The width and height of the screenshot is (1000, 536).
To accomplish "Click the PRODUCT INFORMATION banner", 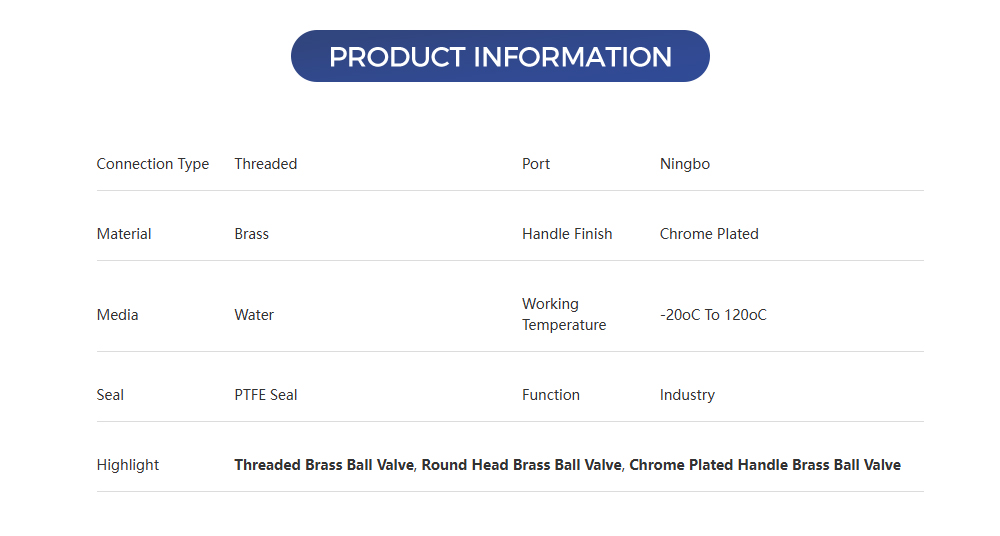I will [500, 56].
